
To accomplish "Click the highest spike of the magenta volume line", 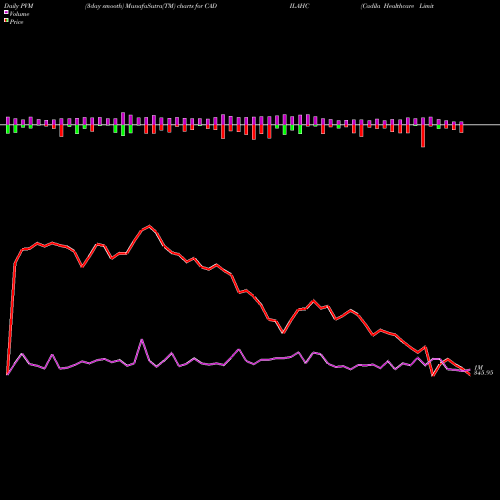I will [142, 340].
